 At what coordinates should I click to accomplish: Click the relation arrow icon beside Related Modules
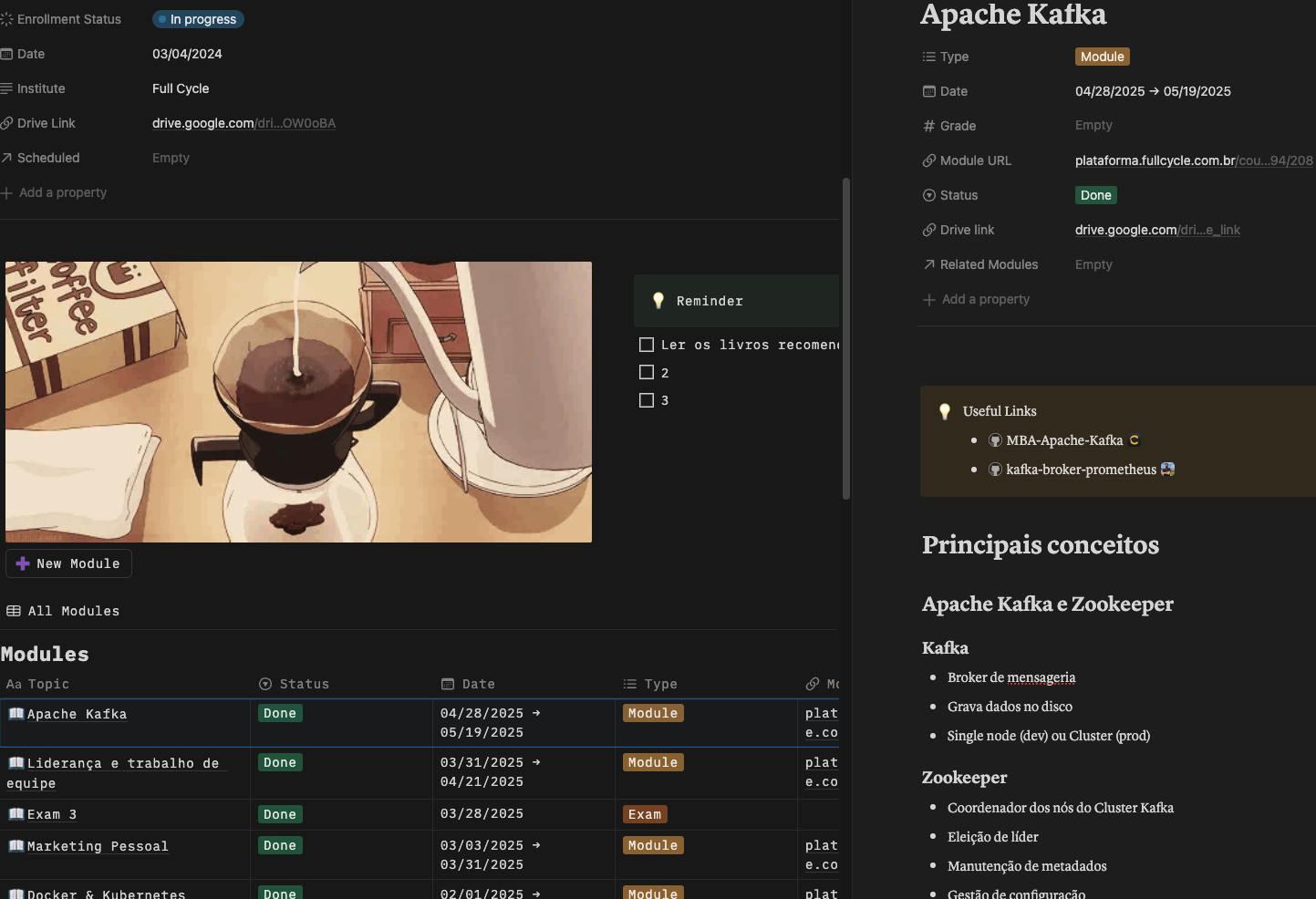pyautogui.click(x=929, y=264)
